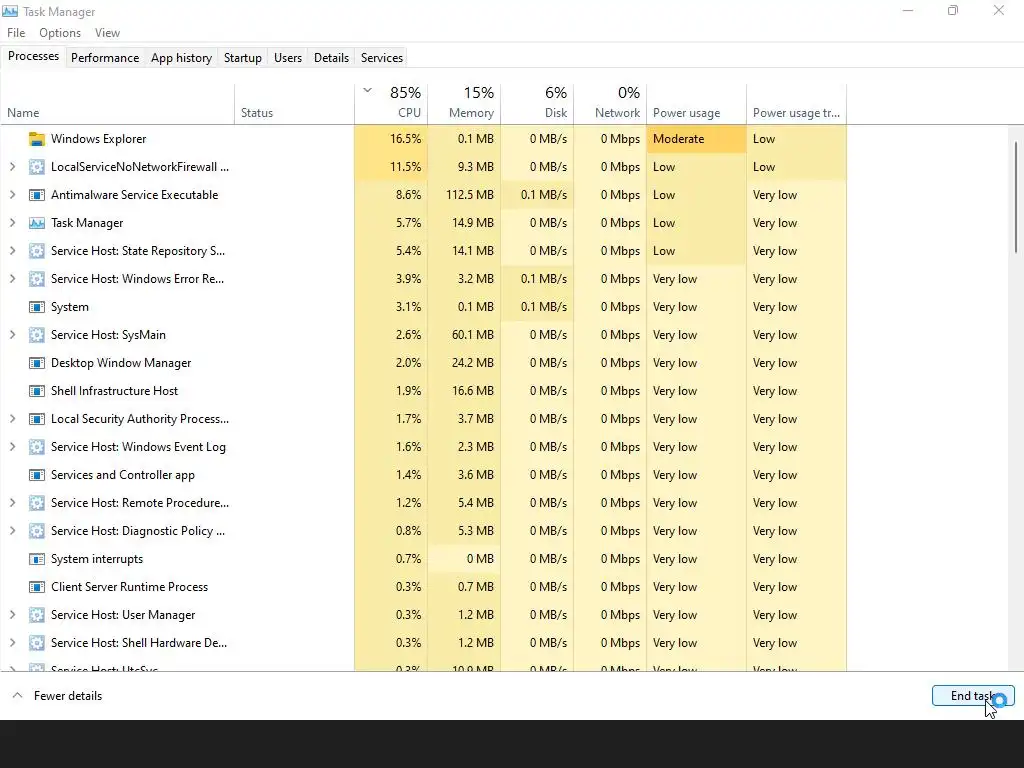
Task: Click the vertical scrollbar of process list
Action: [1016, 197]
